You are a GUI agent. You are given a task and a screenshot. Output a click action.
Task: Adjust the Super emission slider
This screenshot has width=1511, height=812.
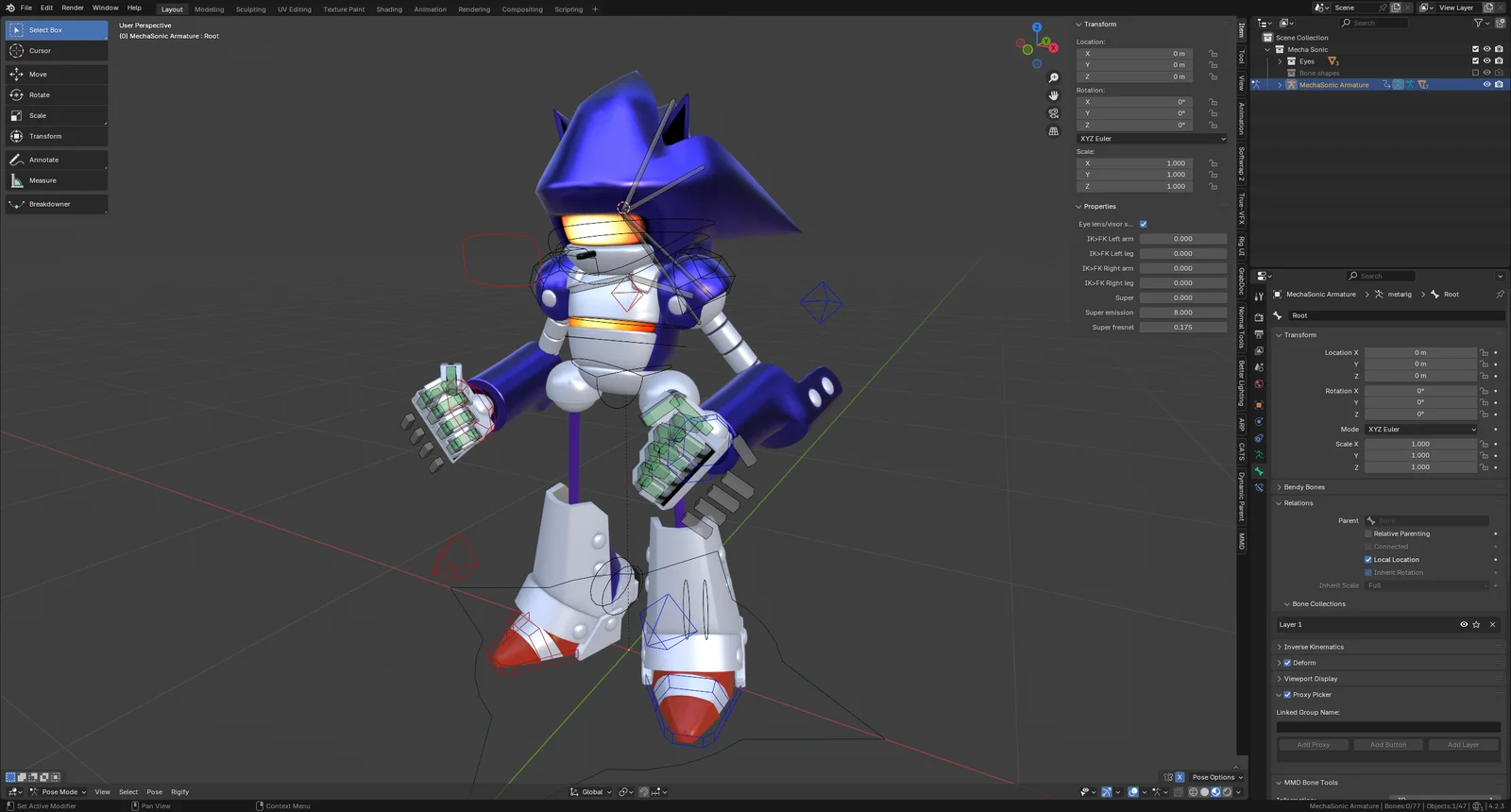[x=1183, y=313]
